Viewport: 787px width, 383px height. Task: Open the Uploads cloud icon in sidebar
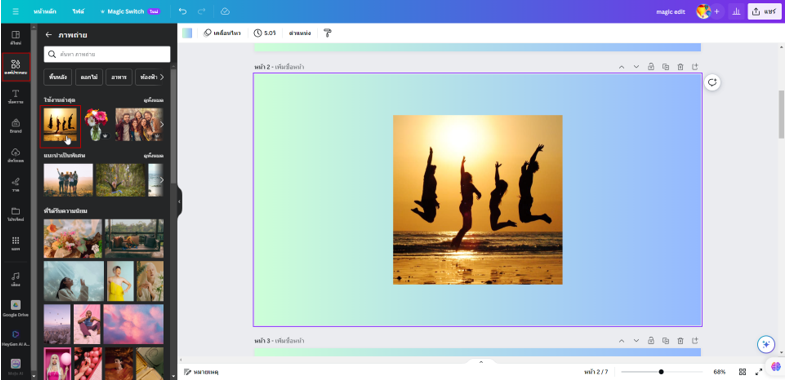coord(16,155)
